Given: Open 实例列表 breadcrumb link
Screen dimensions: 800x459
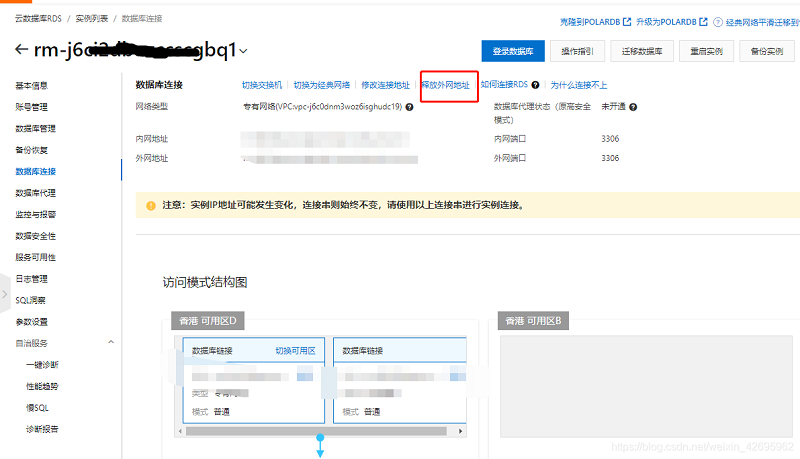Looking at the screenshot, I should pos(92,18).
